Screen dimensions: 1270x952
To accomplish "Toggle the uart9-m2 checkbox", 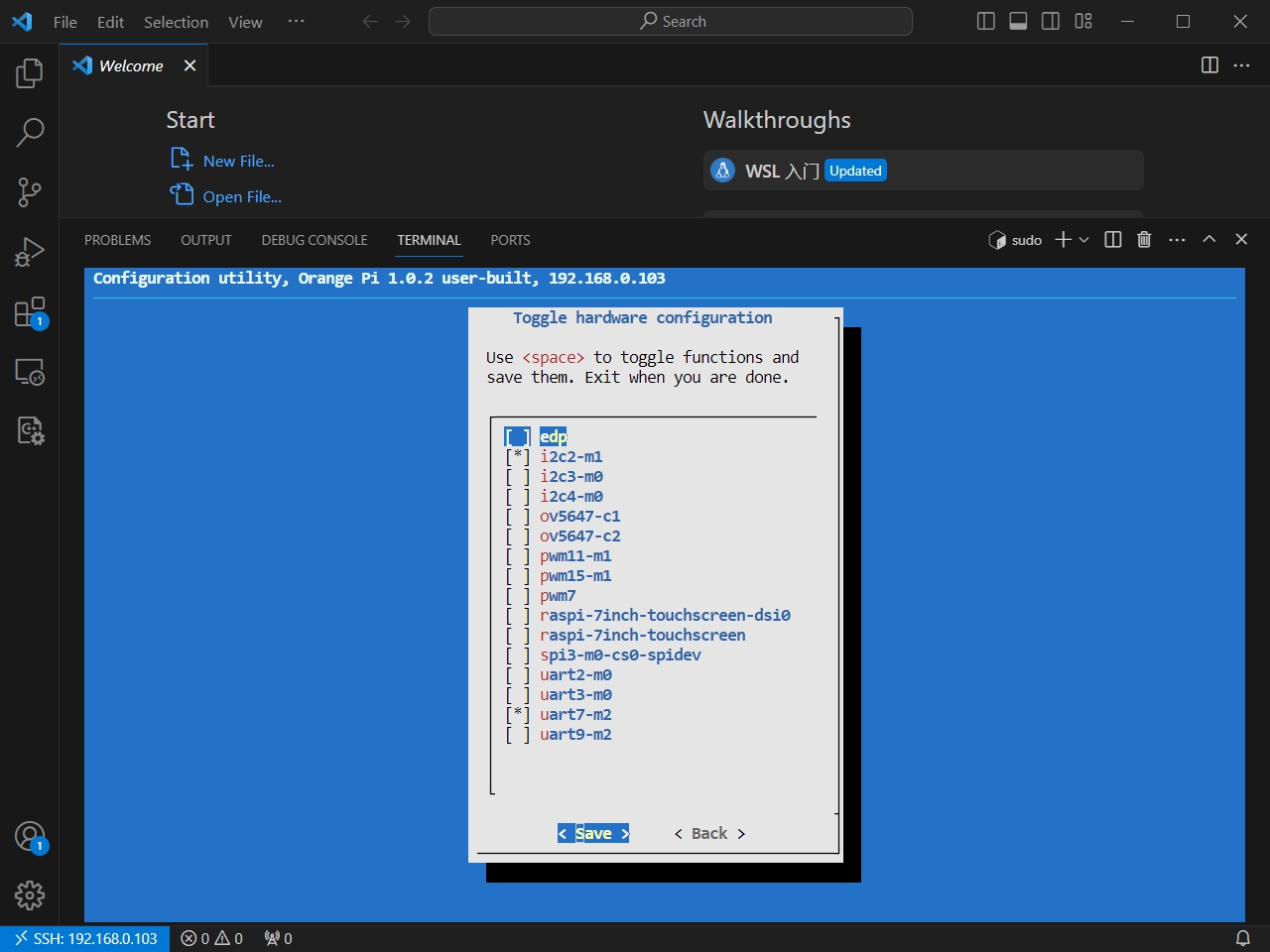I will [517, 734].
